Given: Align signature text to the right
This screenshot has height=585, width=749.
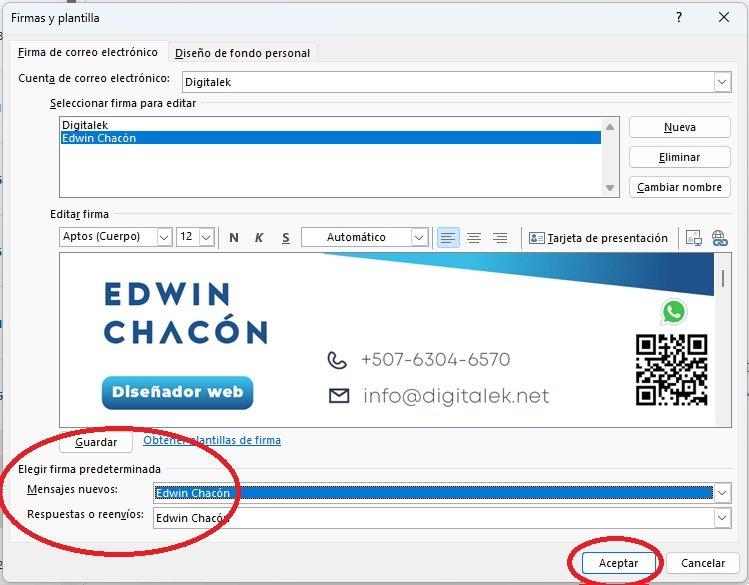Looking at the screenshot, I should click(500, 237).
